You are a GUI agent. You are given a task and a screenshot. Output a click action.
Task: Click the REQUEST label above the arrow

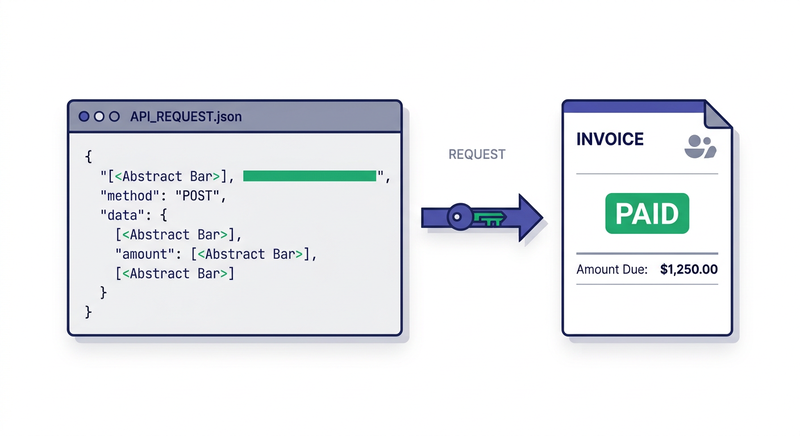pyautogui.click(x=477, y=155)
